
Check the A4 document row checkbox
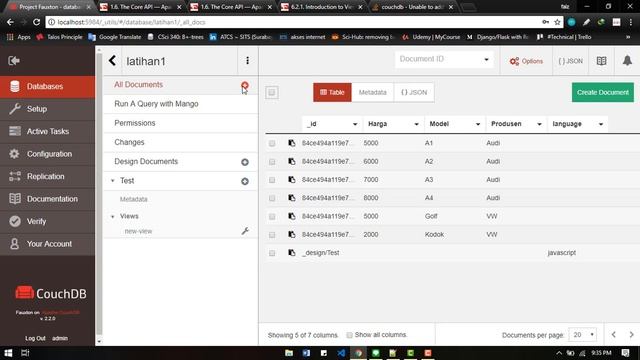(x=272, y=198)
